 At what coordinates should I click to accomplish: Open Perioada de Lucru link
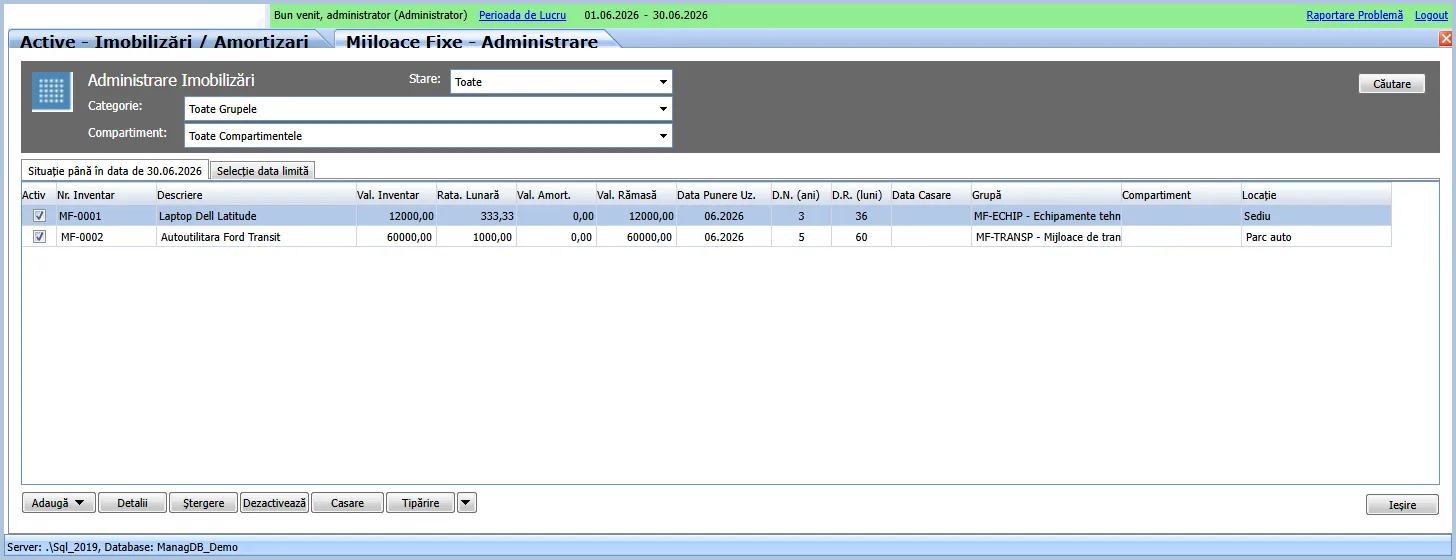(522, 15)
